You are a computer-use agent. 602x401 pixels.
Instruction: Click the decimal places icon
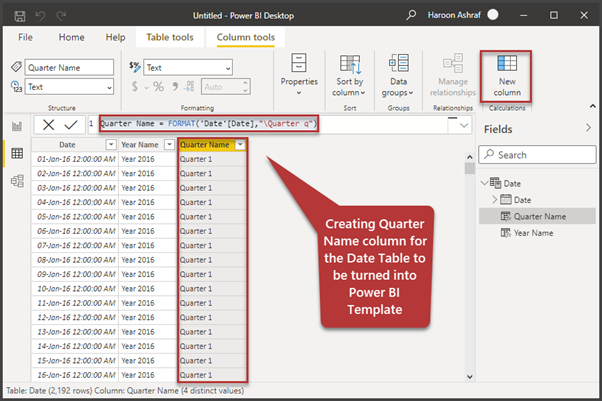tap(189, 86)
